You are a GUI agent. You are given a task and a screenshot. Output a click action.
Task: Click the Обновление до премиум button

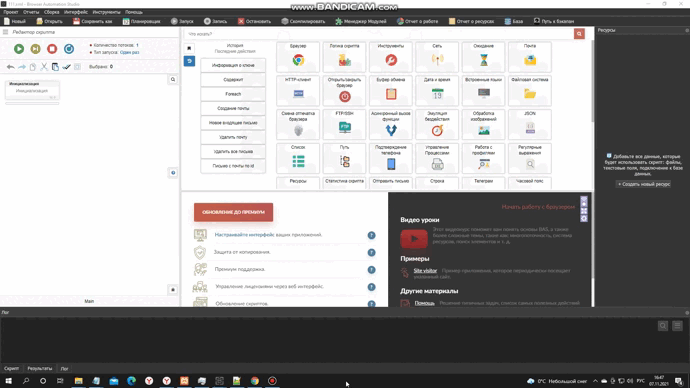pyautogui.click(x=233, y=212)
